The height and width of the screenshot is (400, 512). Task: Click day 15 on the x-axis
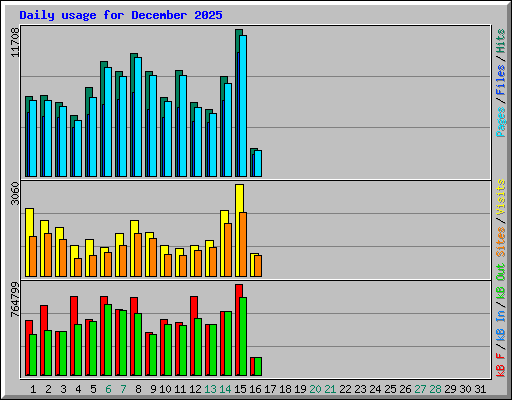tap(240, 389)
